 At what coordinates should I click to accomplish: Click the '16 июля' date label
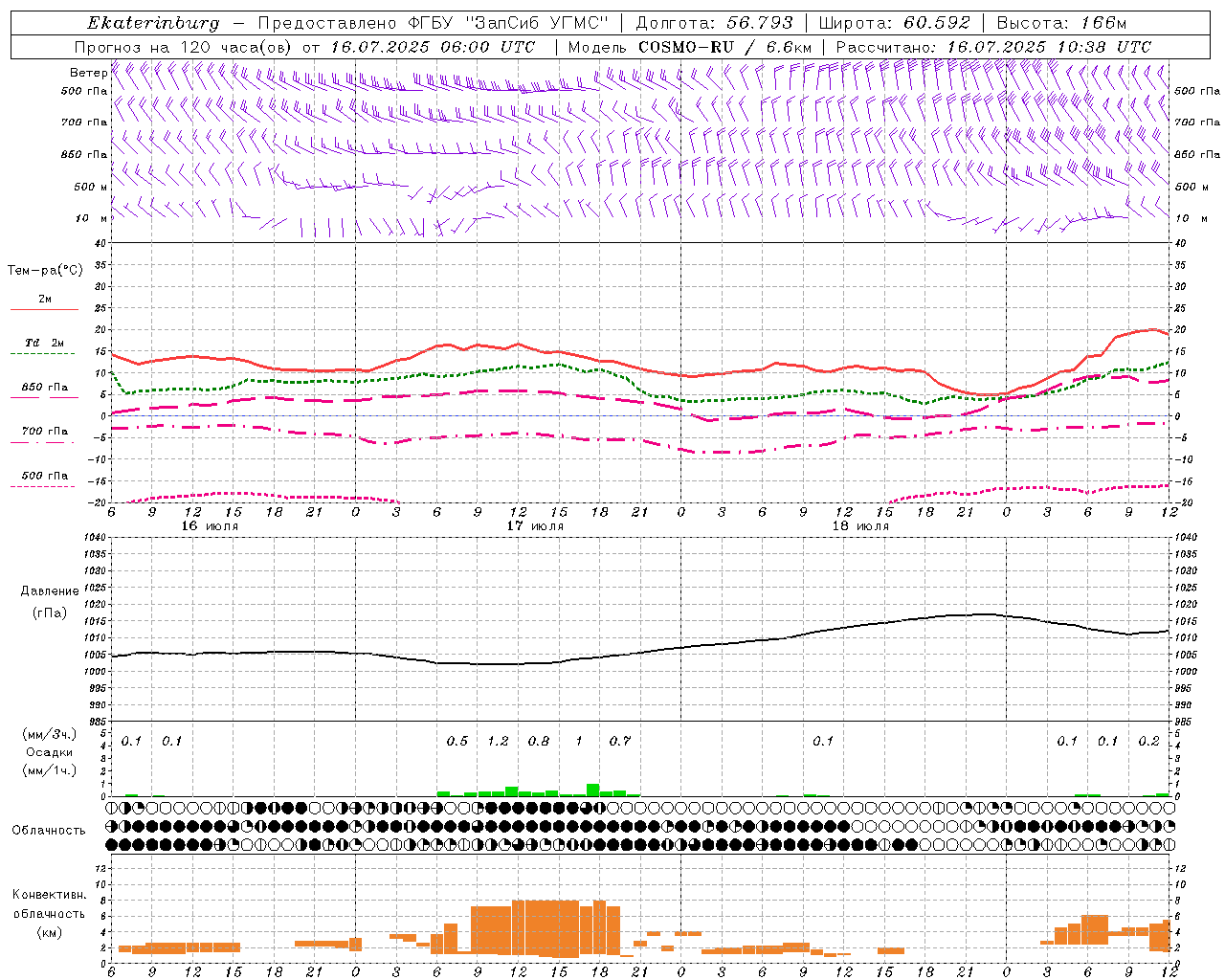point(210,525)
